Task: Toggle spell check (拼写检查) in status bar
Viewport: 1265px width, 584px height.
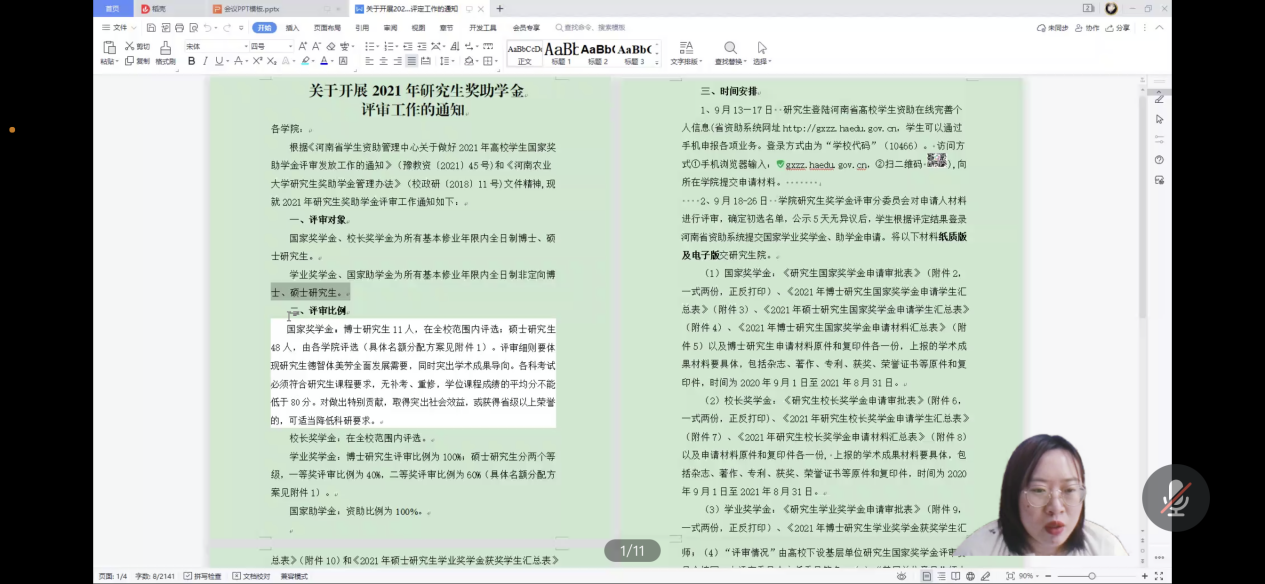Action: (203, 576)
